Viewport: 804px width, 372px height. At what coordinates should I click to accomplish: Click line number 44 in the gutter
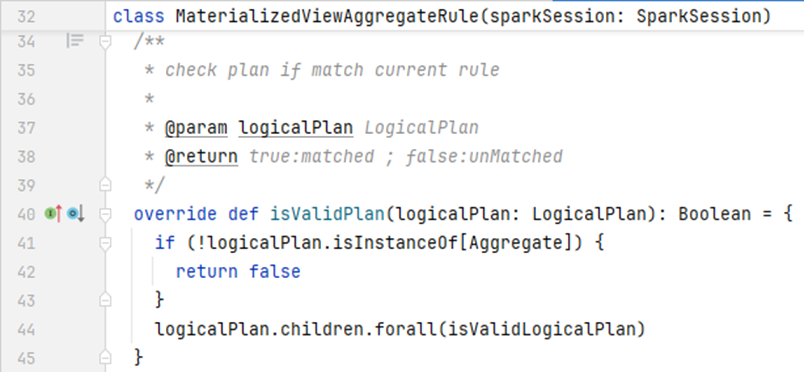[x=25, y=329]
